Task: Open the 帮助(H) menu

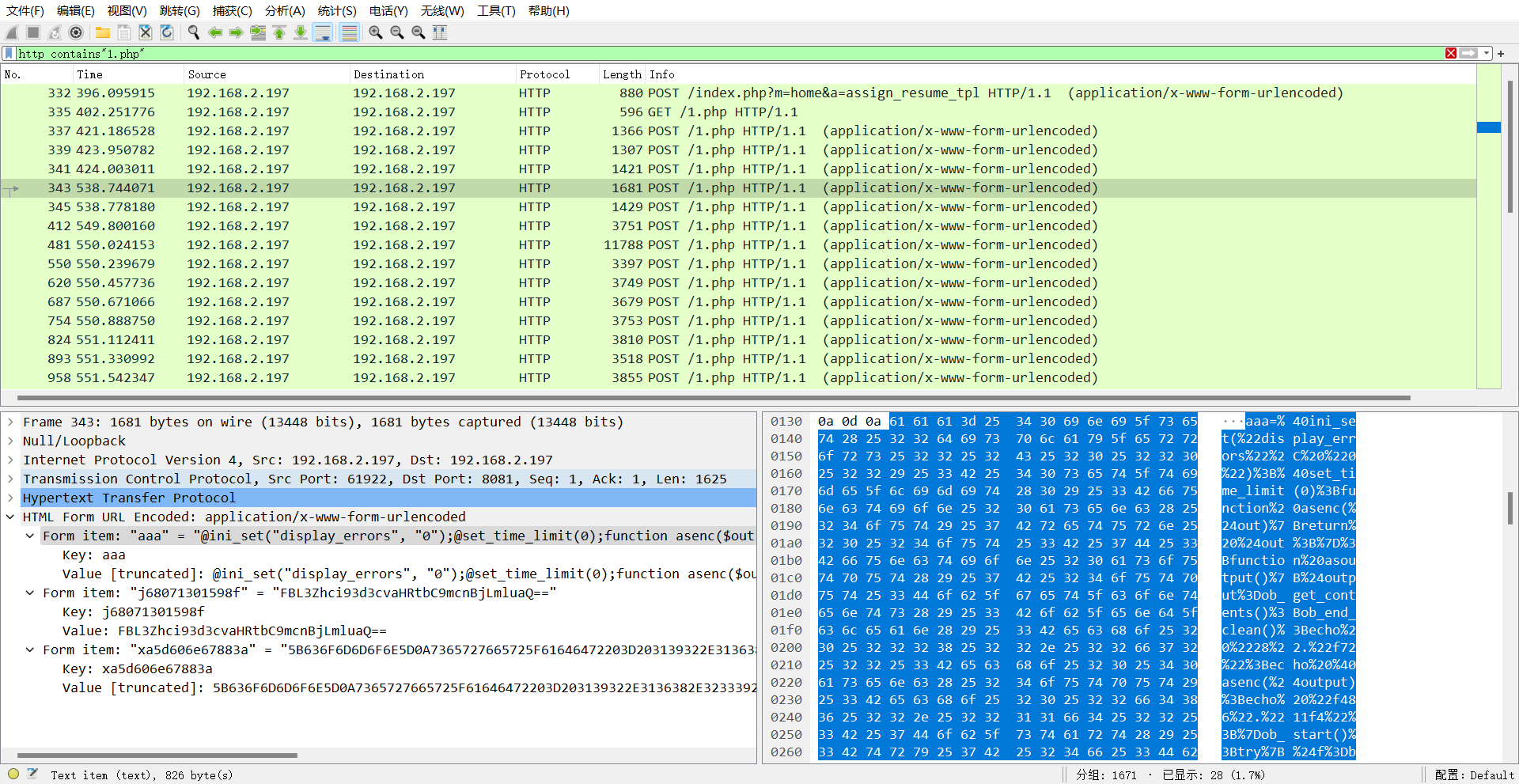Action: tap(549, 11)
